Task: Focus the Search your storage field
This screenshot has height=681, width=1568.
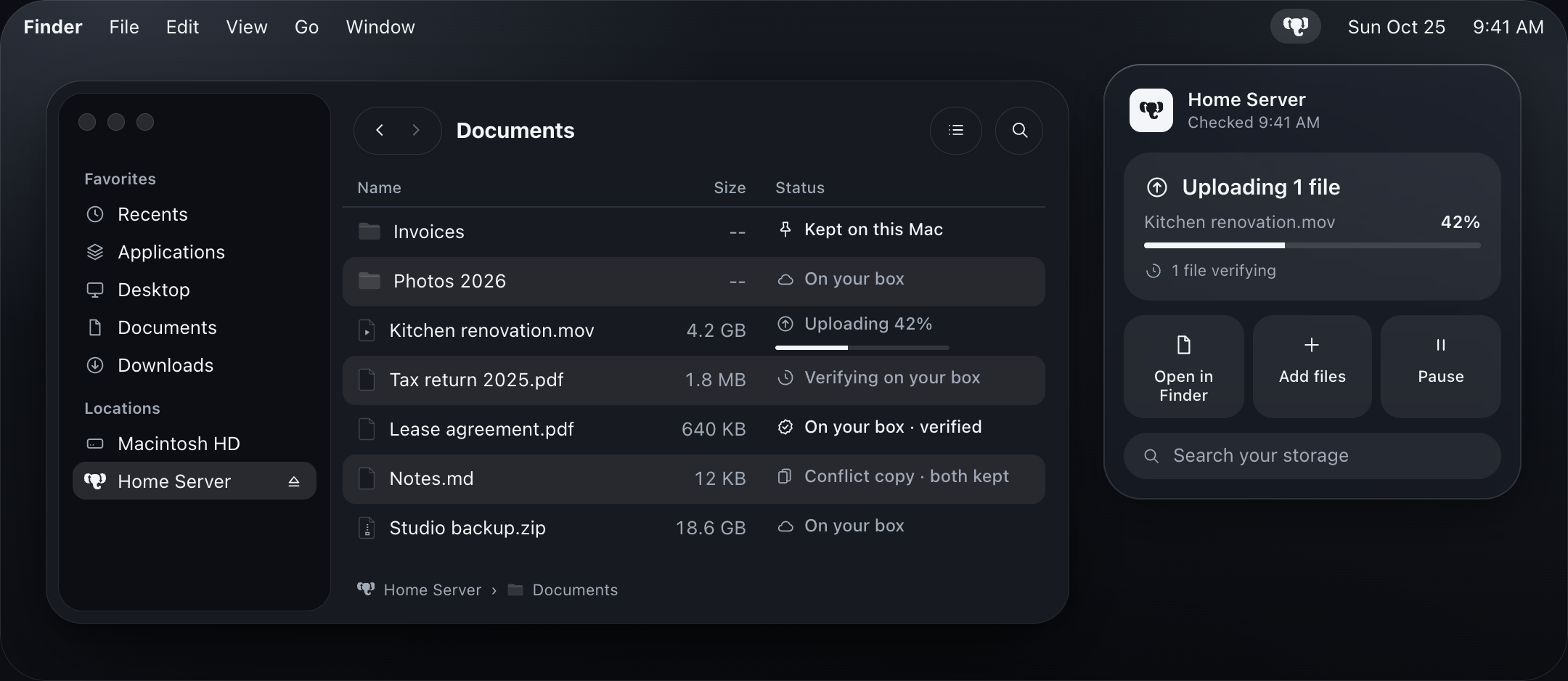Action: (x=1312, y=456)
